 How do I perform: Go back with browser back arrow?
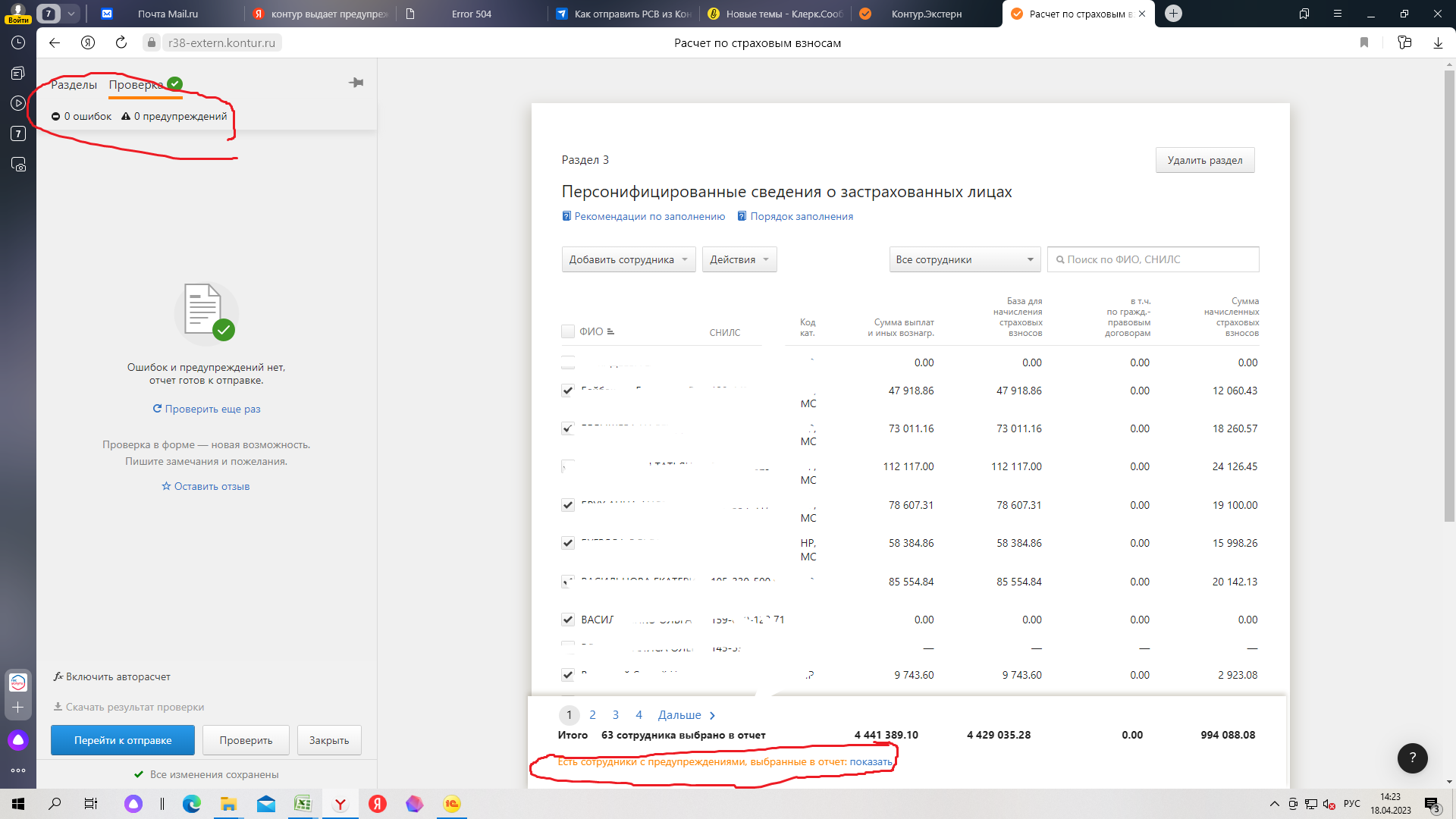(x=55, y=42)
